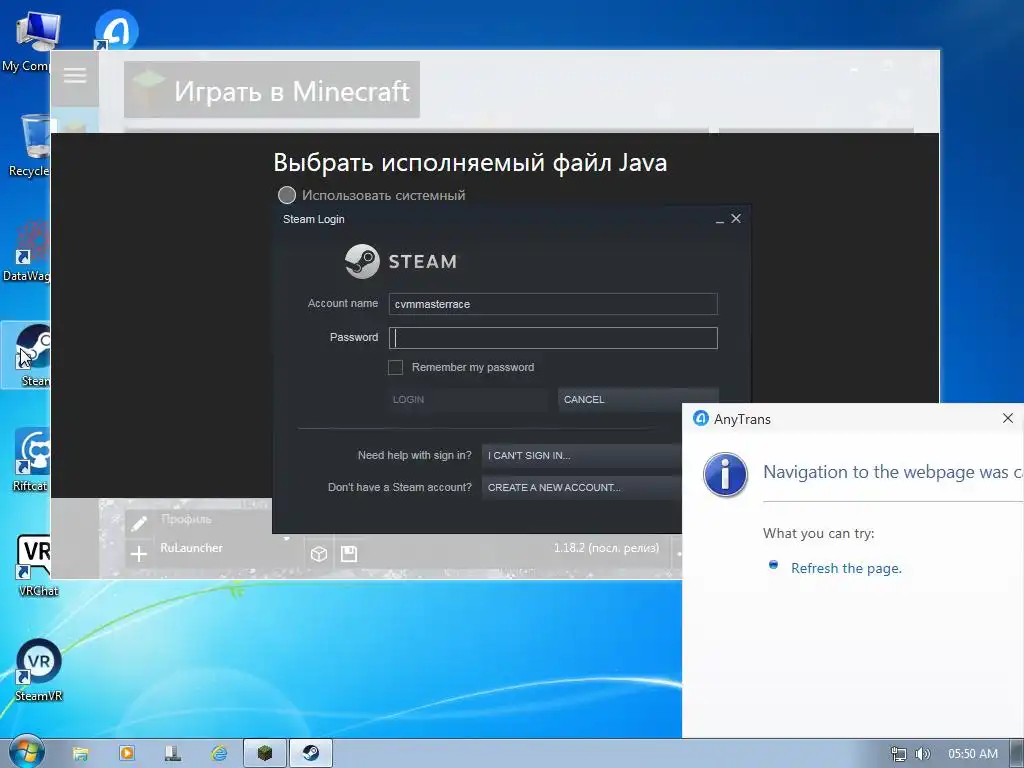Open the Recycle Bin desktop icon
The image size is (1024, 768).
(x=31, y=145)
